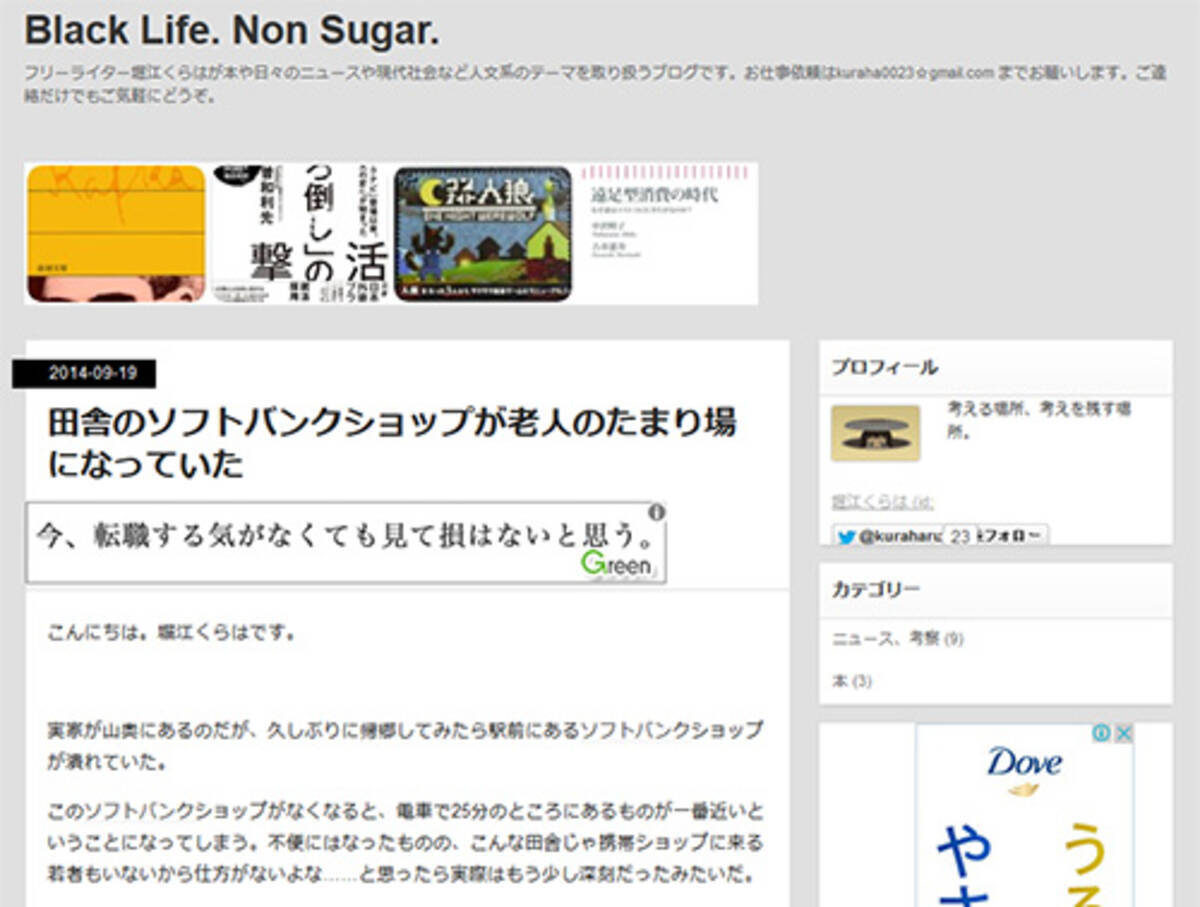
Task: Click the profile text 考える場所、考えを残す場所。
Action: pos(1040,422)
